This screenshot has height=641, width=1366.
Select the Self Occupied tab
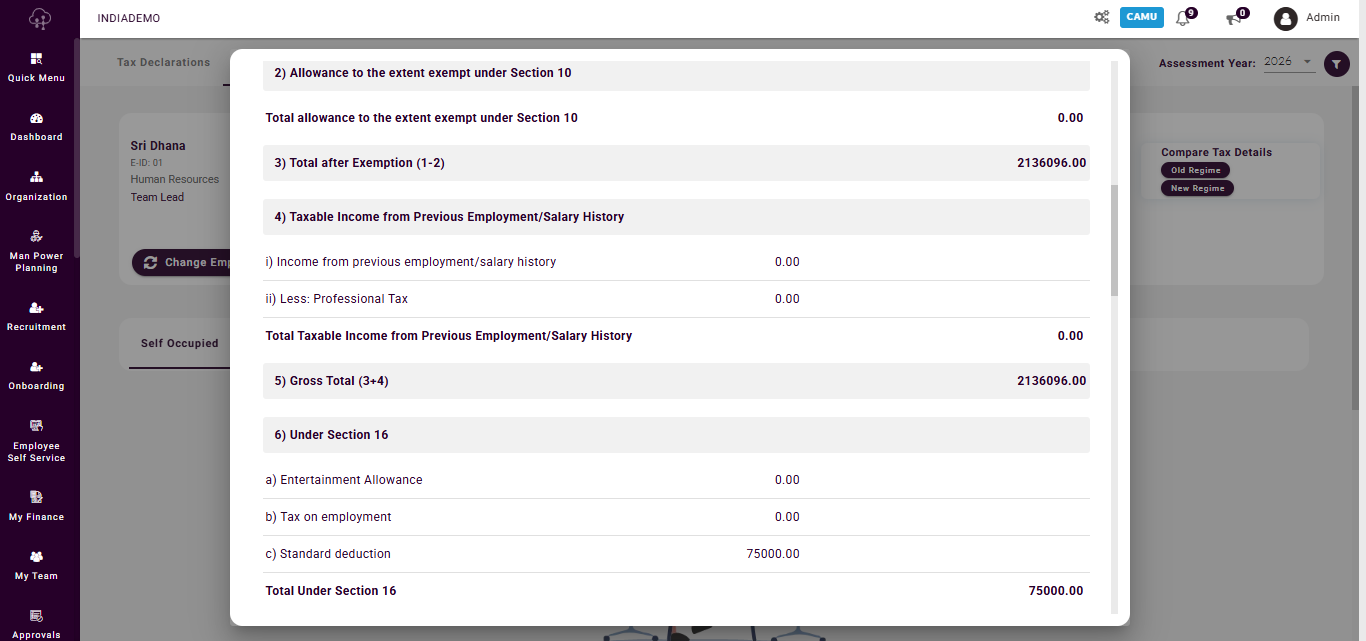click(179, 343)
